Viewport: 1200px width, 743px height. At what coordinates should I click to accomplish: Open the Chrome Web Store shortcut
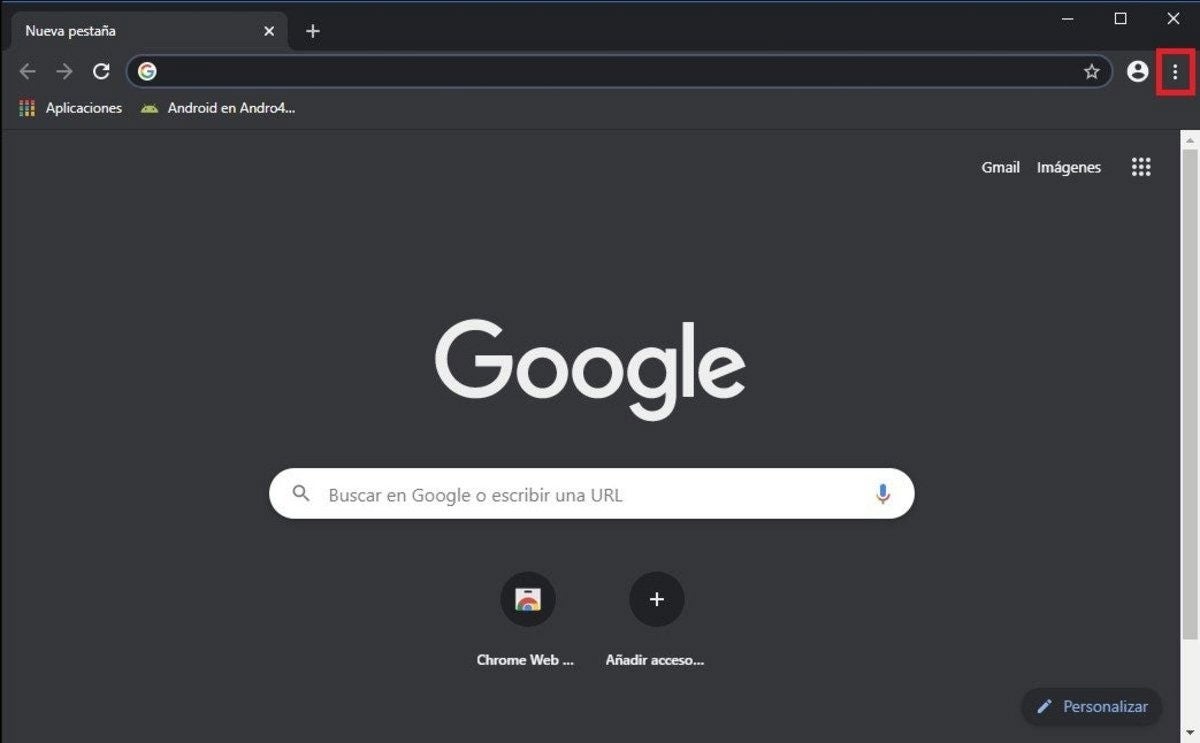point(527,600)
